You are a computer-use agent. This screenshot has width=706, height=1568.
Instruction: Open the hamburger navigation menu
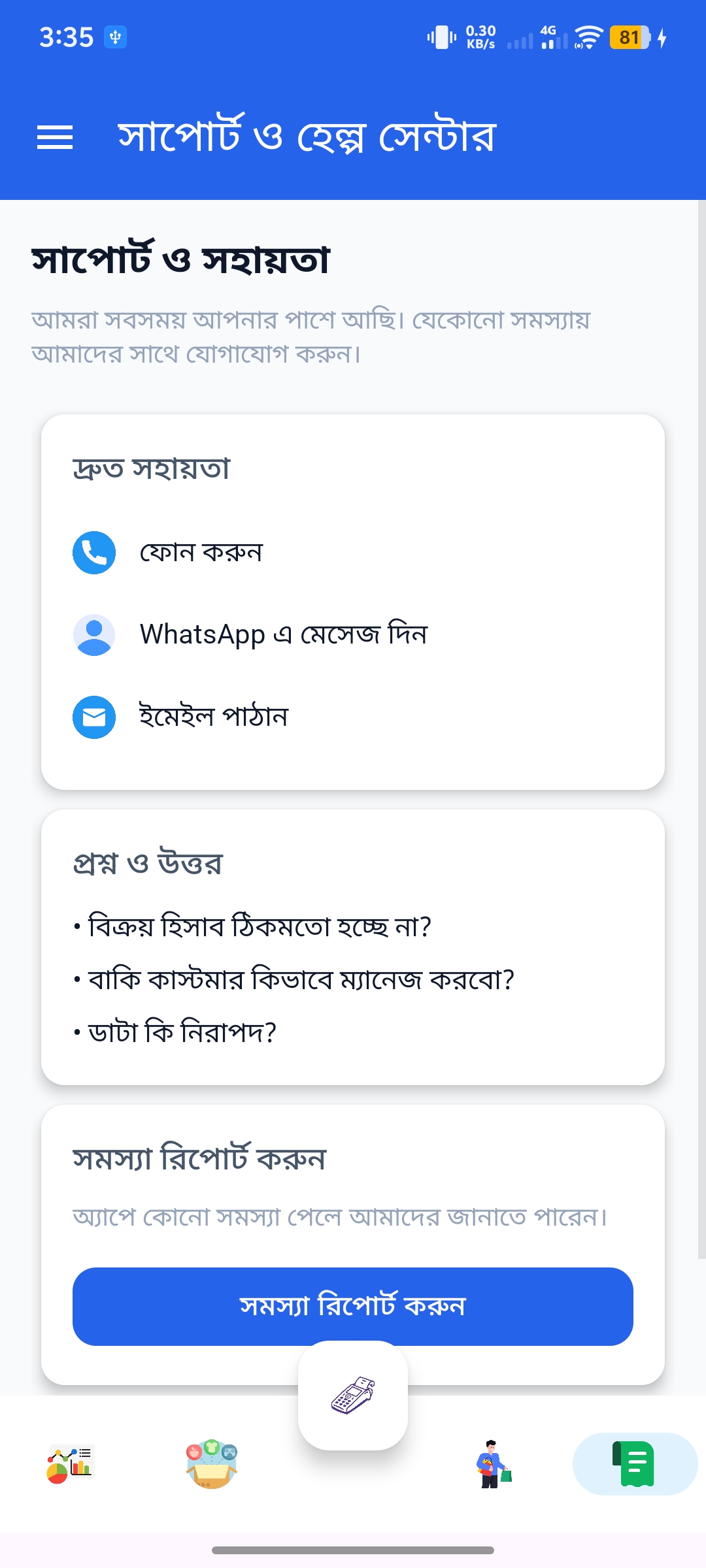coord(55,137)
